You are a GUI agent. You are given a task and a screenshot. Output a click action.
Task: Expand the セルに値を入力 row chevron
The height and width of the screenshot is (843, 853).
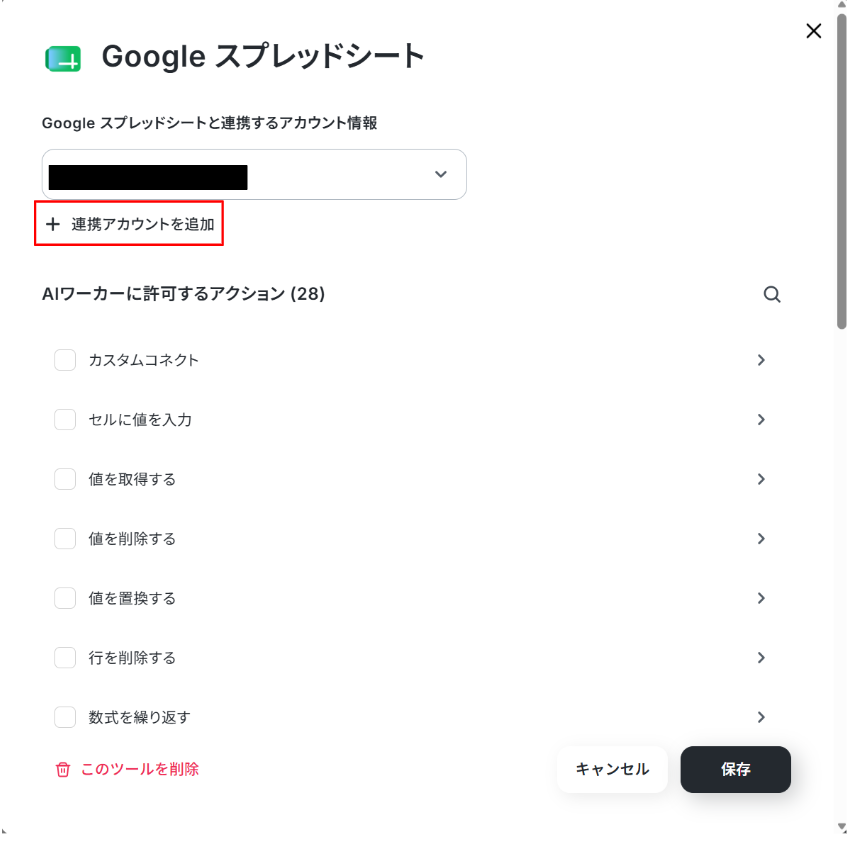(761, 420)
